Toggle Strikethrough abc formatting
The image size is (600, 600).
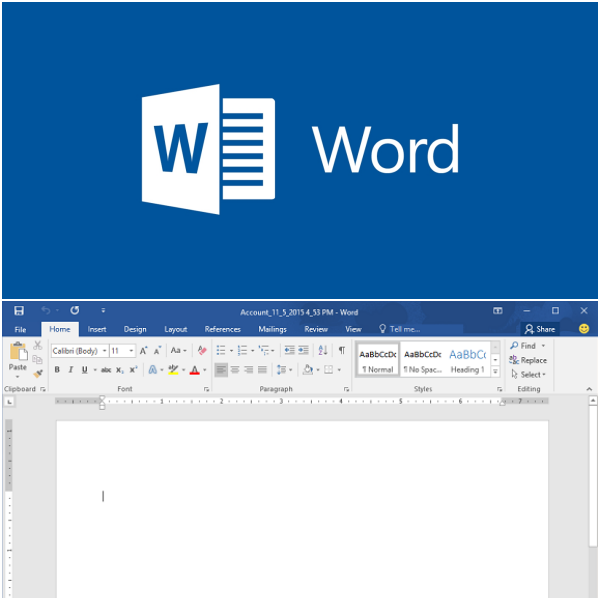click(106, 370)
